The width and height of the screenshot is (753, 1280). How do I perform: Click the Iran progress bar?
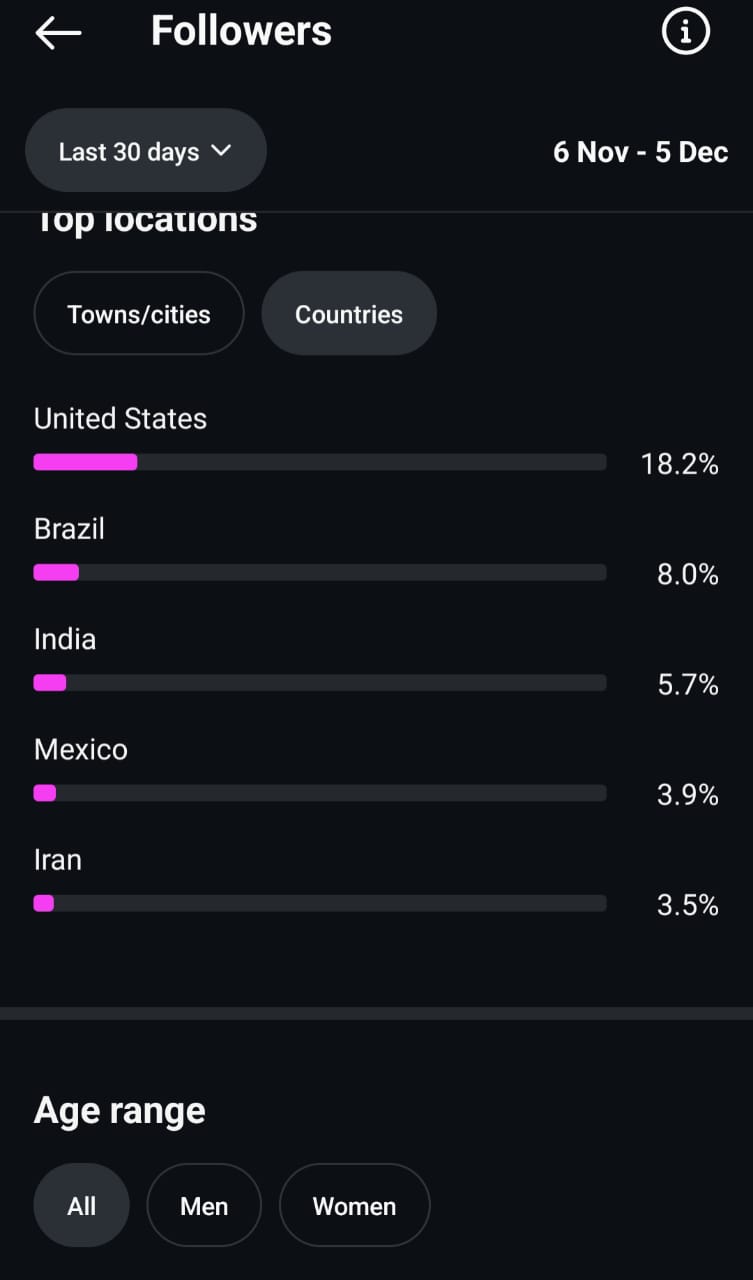coord(320,903)
